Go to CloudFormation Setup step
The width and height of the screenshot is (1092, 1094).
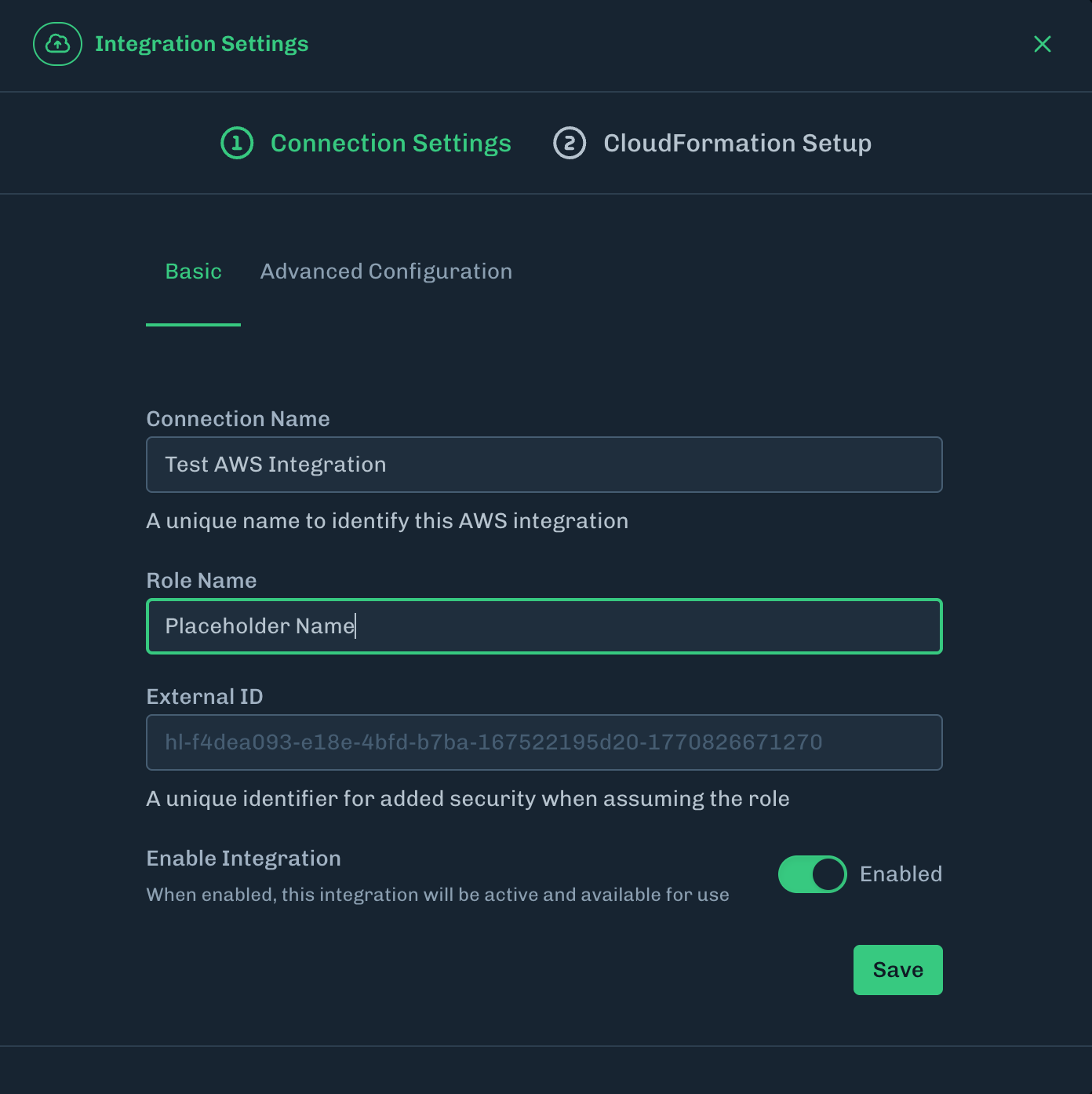[x=737, y=143]
